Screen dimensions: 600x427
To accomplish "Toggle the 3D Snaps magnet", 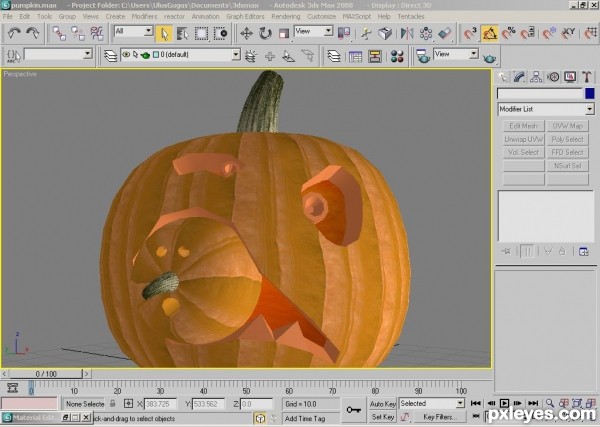I will (x=470, y=33).
